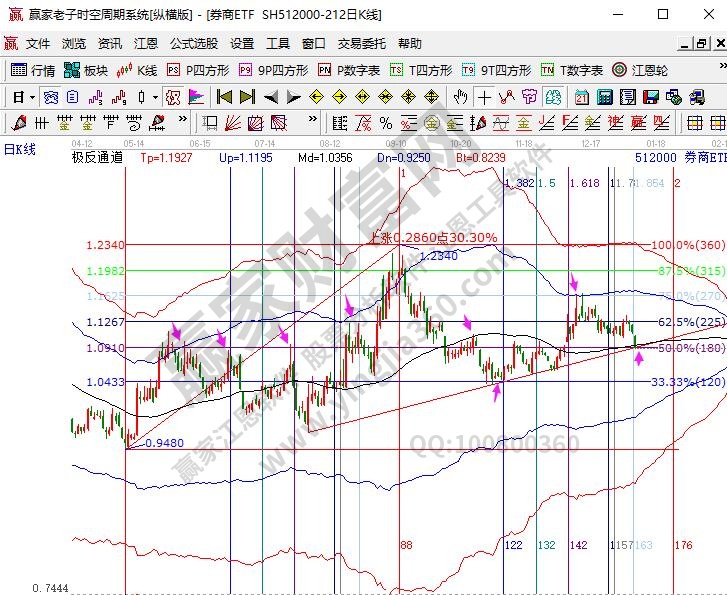Image resolution: width=727 pixels, height=595 pixels.
Task: Open the 9P四方形 tool
Action: coord(273,70)
